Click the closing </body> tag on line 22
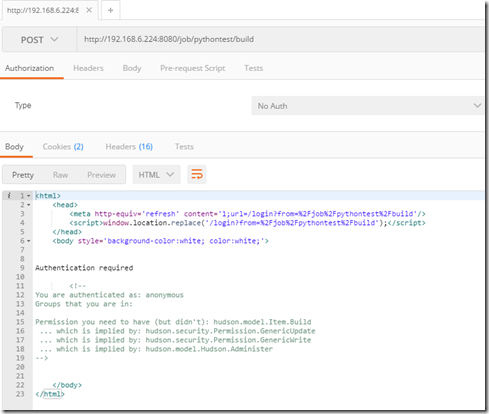Image resolution: width=489 pixels, height=414 pixels. [x=67, y=385]
